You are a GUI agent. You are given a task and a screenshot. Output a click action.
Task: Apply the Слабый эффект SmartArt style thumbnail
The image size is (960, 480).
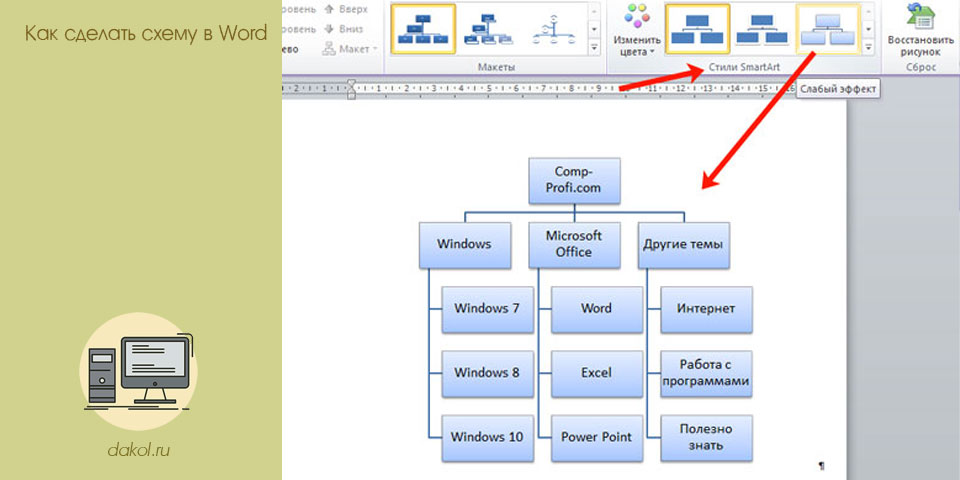click(x=827, y=28)
